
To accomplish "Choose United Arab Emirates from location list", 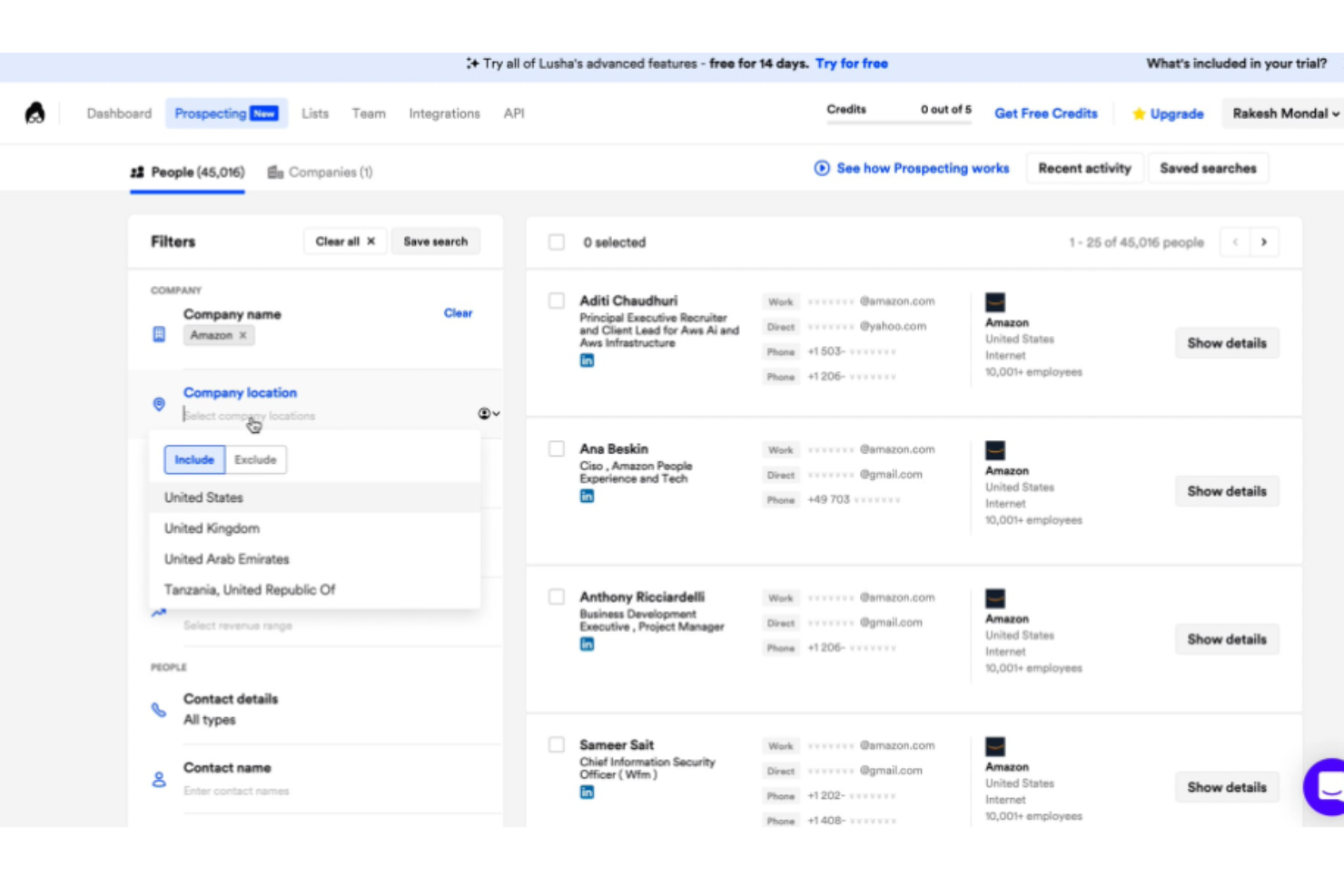I will 314,559.
